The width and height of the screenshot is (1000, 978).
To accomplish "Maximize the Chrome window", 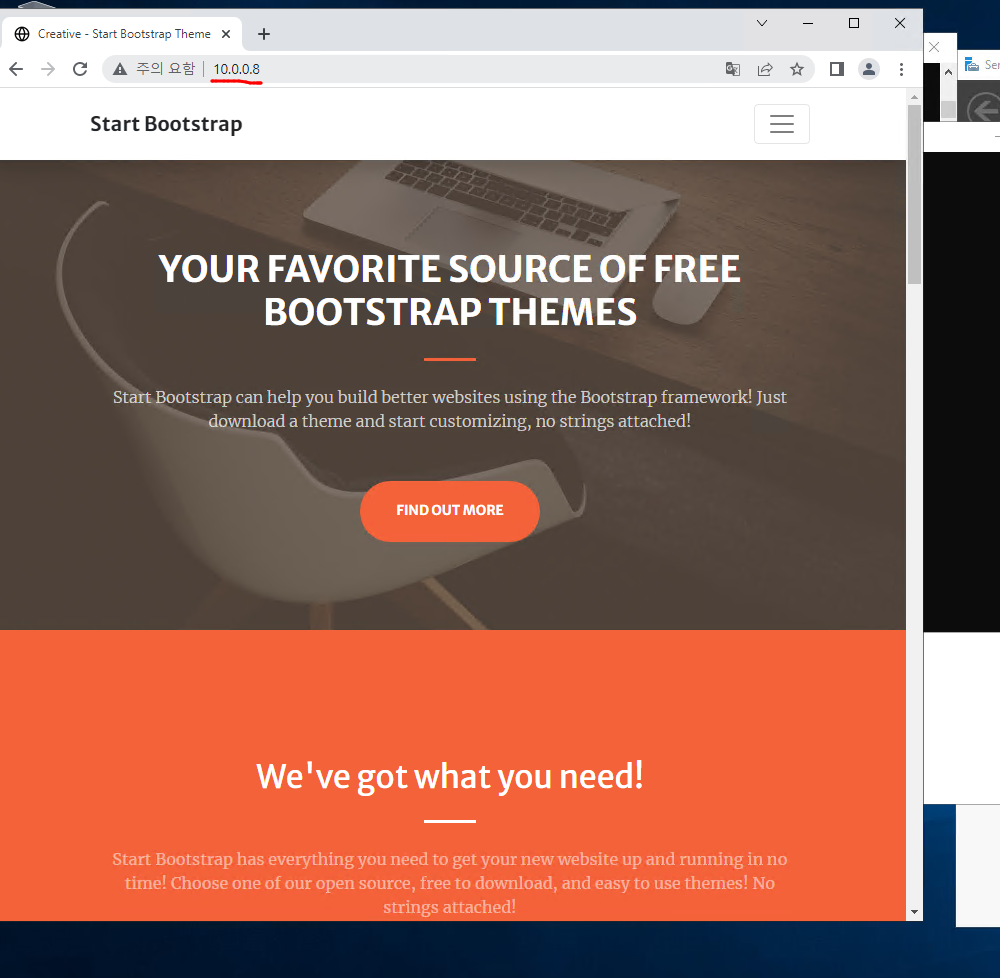I will (x=854, y=23).
